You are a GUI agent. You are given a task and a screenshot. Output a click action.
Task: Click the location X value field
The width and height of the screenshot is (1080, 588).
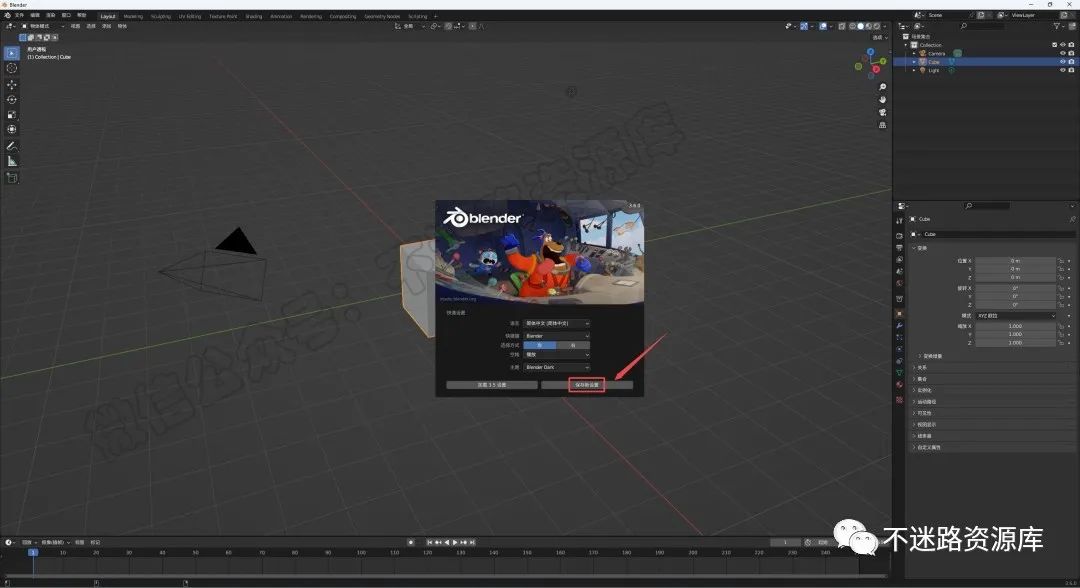[x=1015, y=261]
